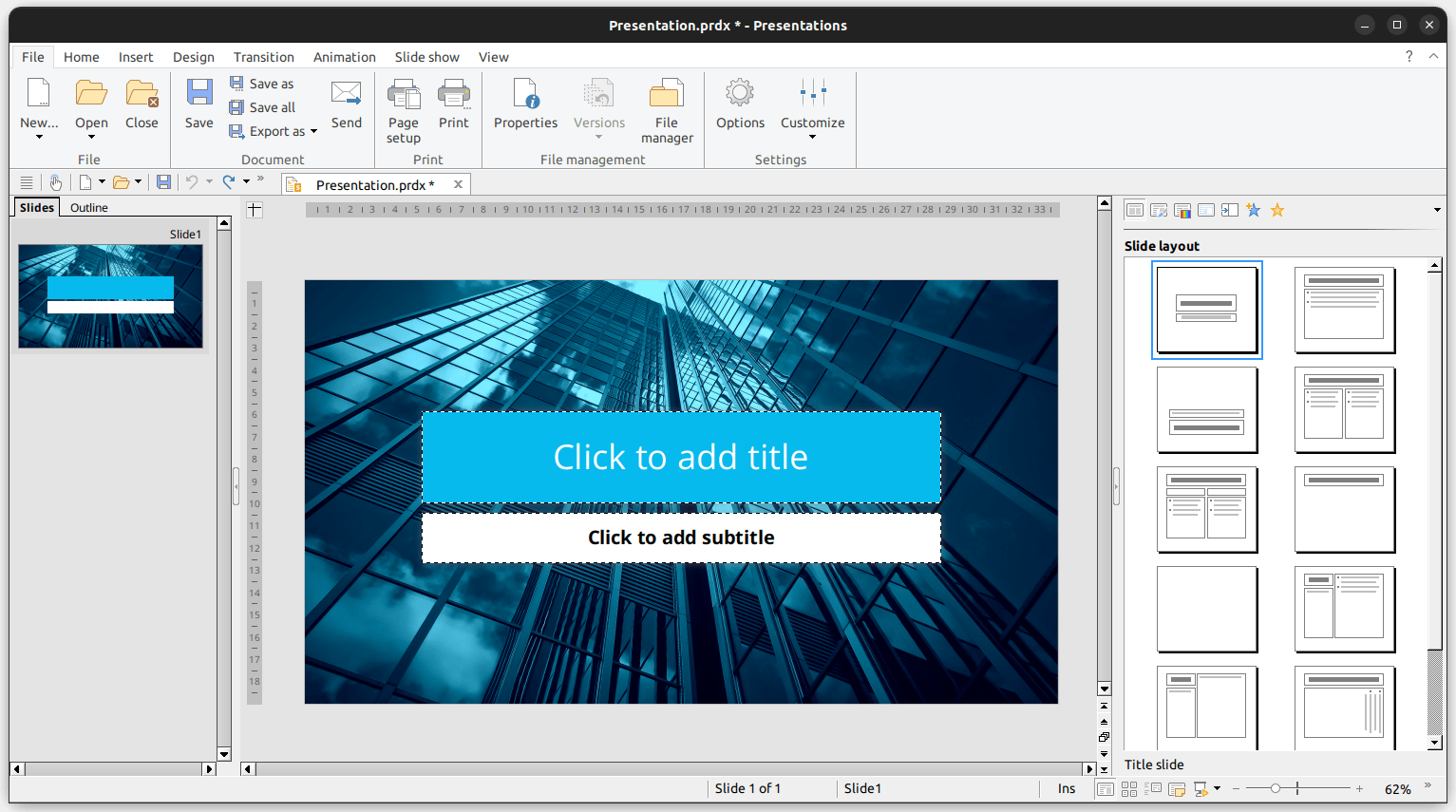The width and height of the screenshot is (1456, 812).
Task: Switch to Slide sorter view in the status bar
Action: point(1128,789)
